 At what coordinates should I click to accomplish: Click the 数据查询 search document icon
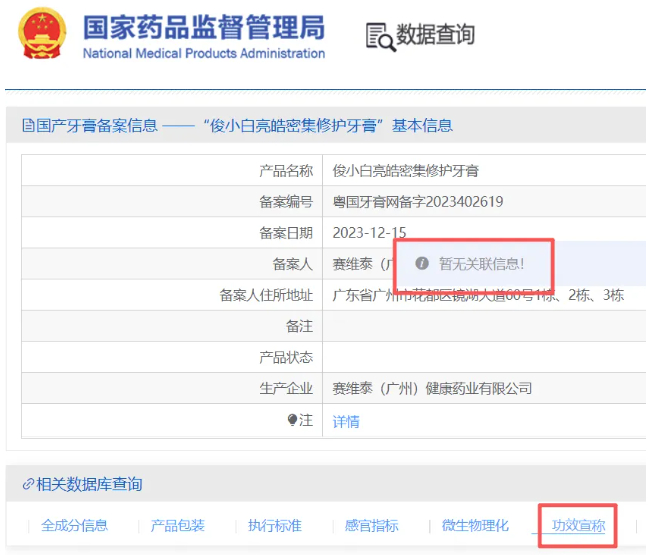[380, 37]
